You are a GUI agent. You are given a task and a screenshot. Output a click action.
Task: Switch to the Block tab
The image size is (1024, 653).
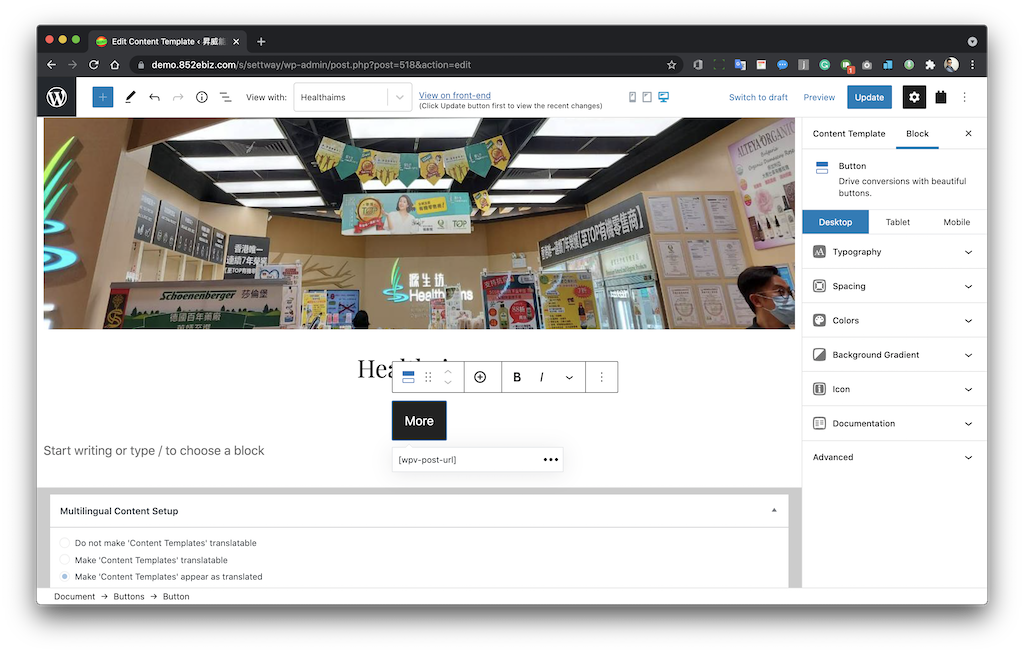(917, 133)
